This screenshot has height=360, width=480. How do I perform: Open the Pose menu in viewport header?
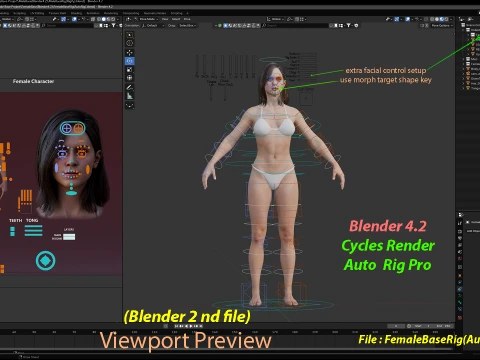pyautogui.click(x=187, y=19)
